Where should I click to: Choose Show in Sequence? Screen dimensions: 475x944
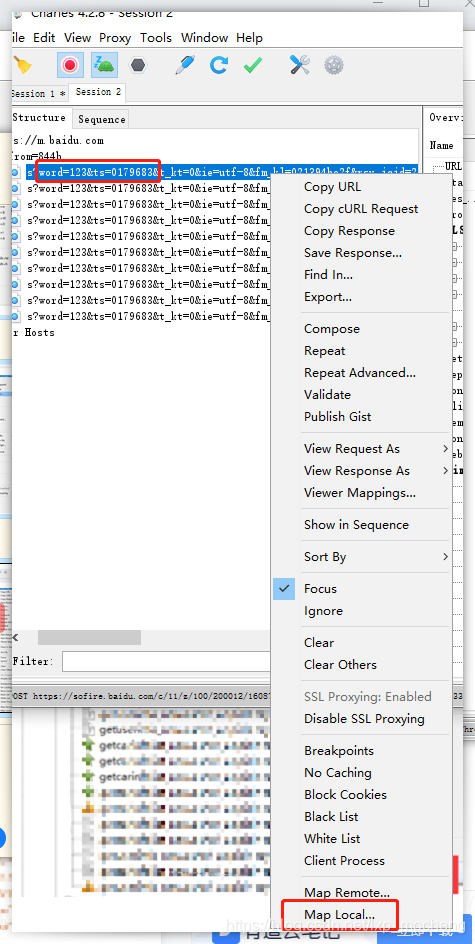point(356,525)
